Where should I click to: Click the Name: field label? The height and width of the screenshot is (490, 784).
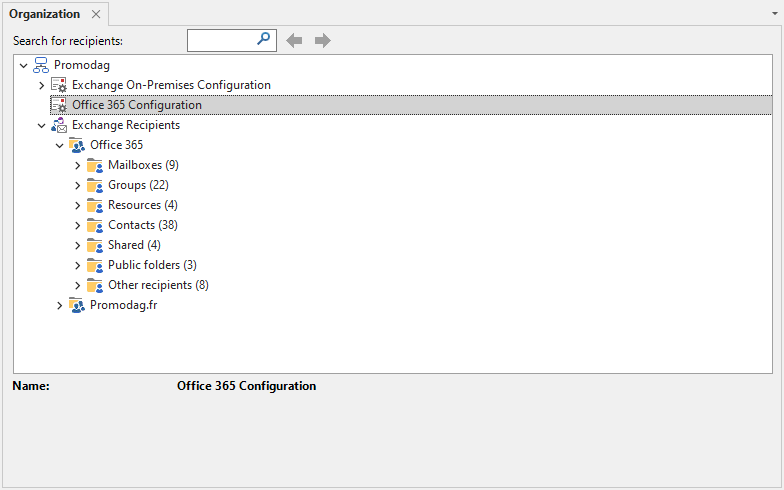31,386
